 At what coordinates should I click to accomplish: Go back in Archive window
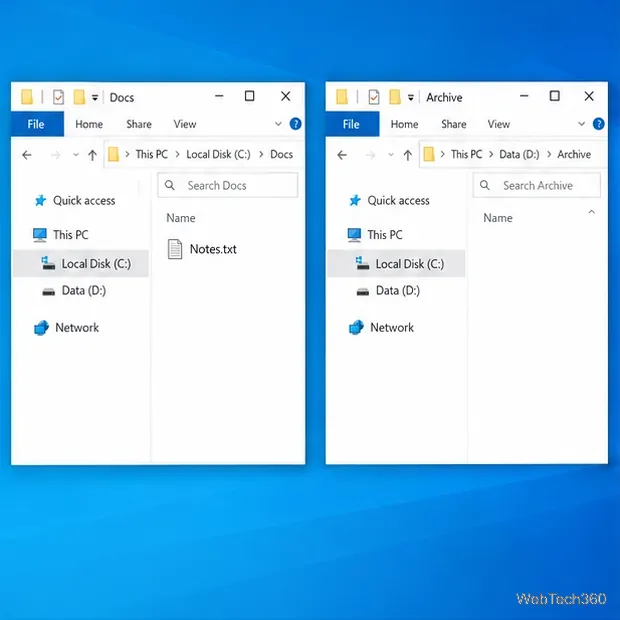tap(342, 155)
